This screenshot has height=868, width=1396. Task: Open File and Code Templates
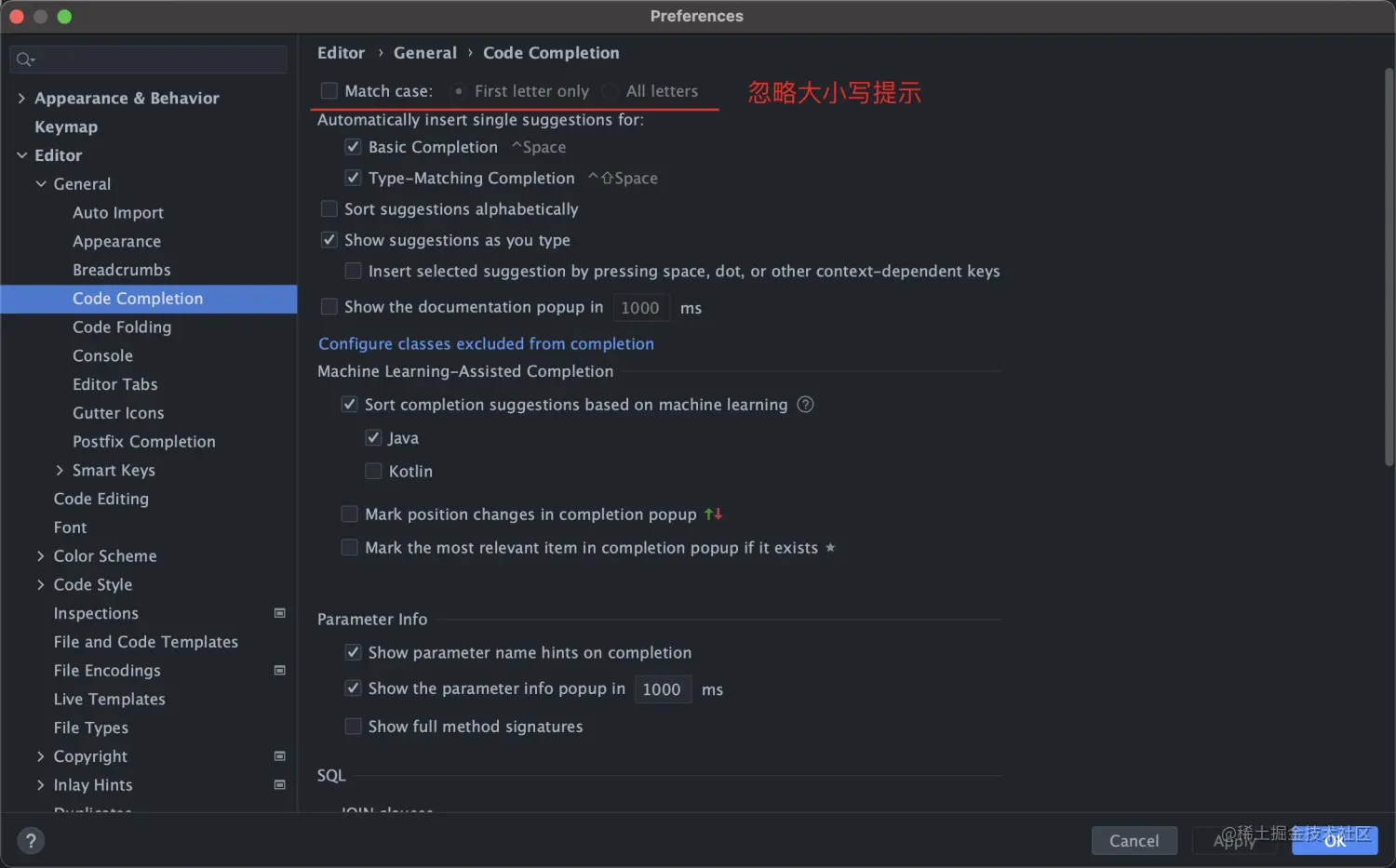[146, 642]
